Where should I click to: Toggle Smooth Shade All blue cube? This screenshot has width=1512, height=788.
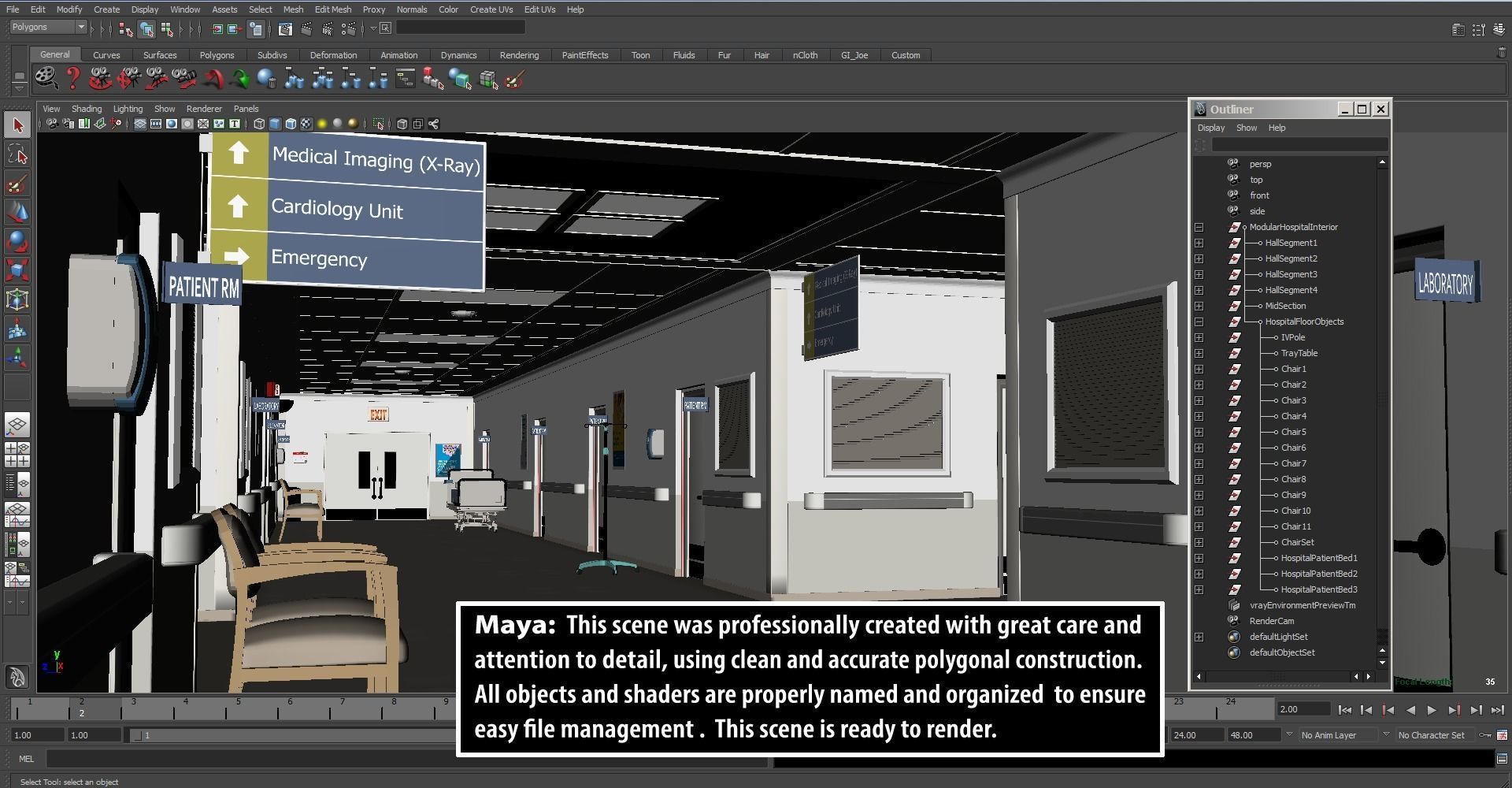point(275,124)
